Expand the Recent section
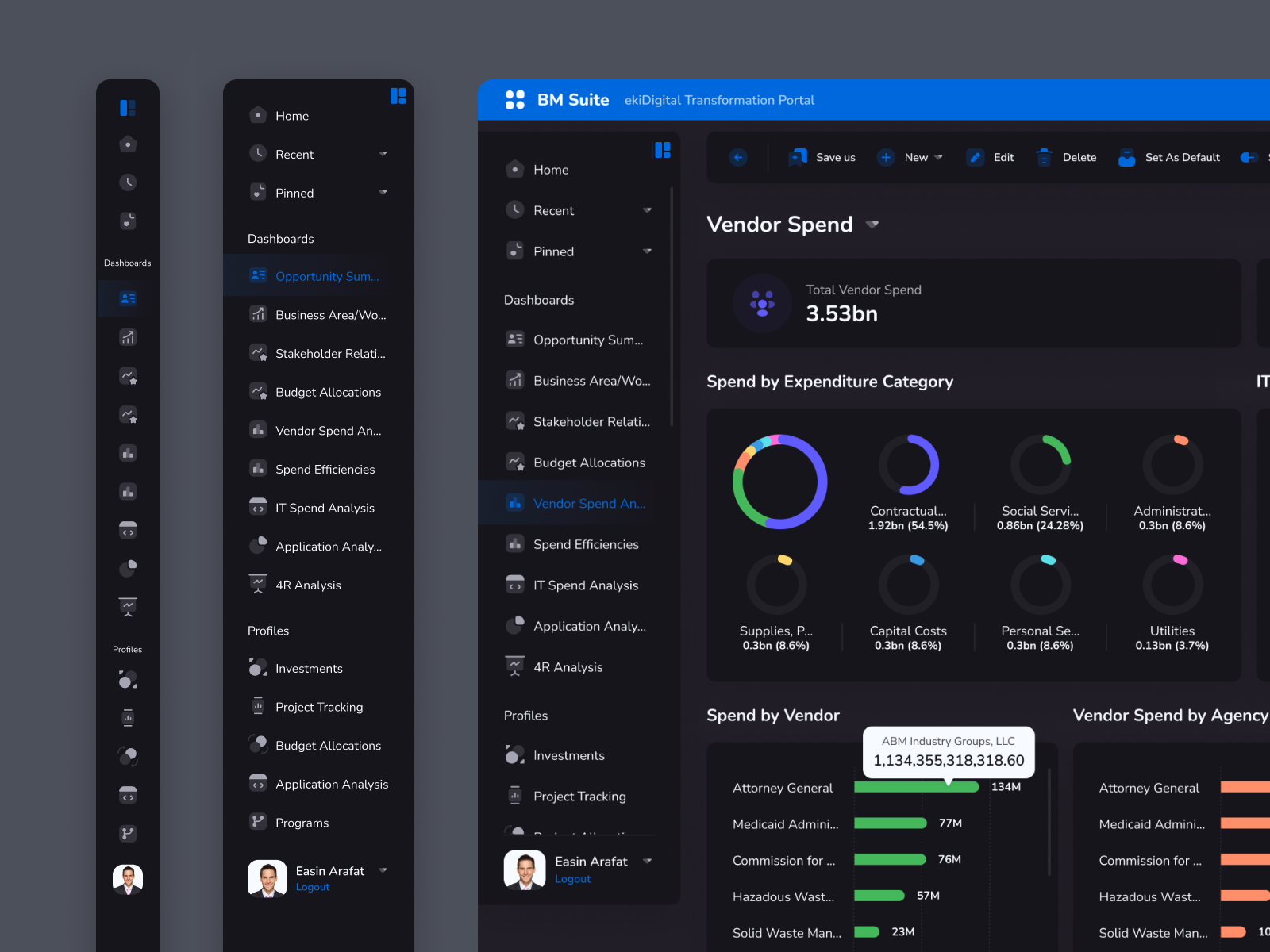 pyautogui.click(x=648, y=210)
